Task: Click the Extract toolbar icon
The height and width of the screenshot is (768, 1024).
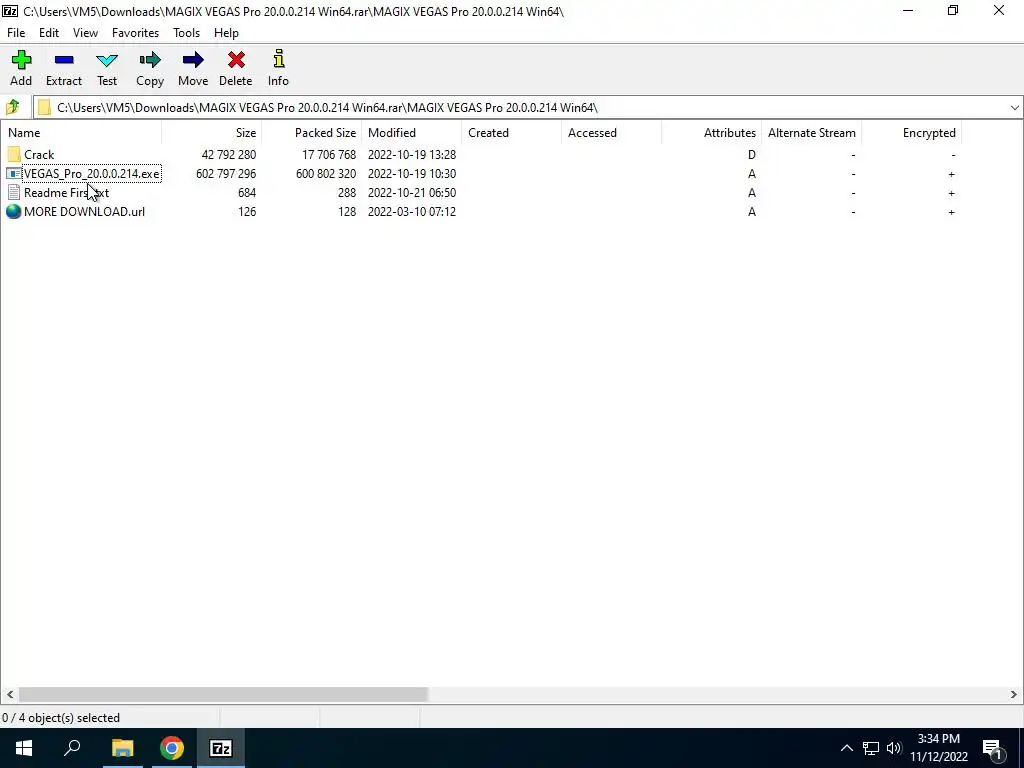Action: click(64, 61)
